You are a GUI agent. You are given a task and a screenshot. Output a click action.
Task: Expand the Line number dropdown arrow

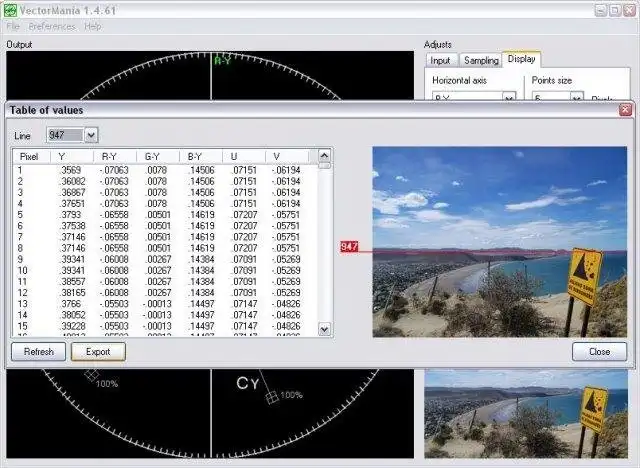click(91, 135)
